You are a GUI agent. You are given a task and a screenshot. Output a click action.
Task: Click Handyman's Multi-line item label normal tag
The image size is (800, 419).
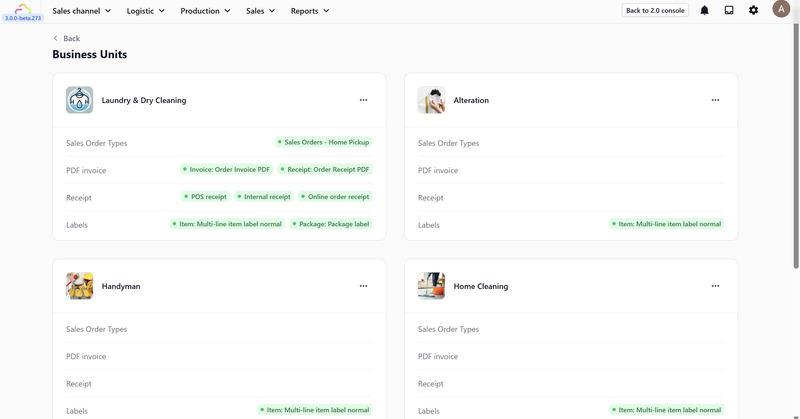coord(315,410)
